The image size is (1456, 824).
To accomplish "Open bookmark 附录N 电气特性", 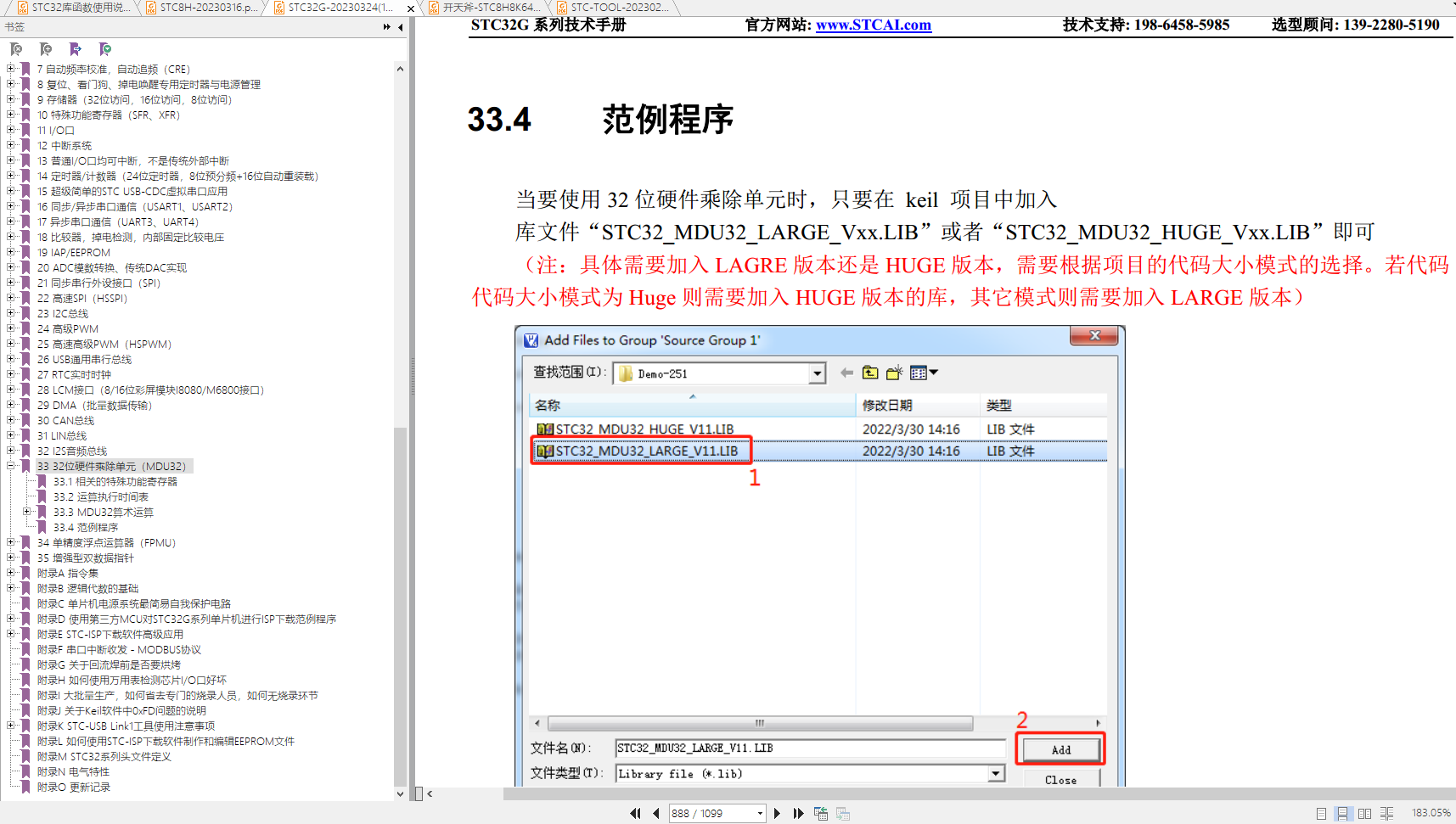I will [73, 771].
